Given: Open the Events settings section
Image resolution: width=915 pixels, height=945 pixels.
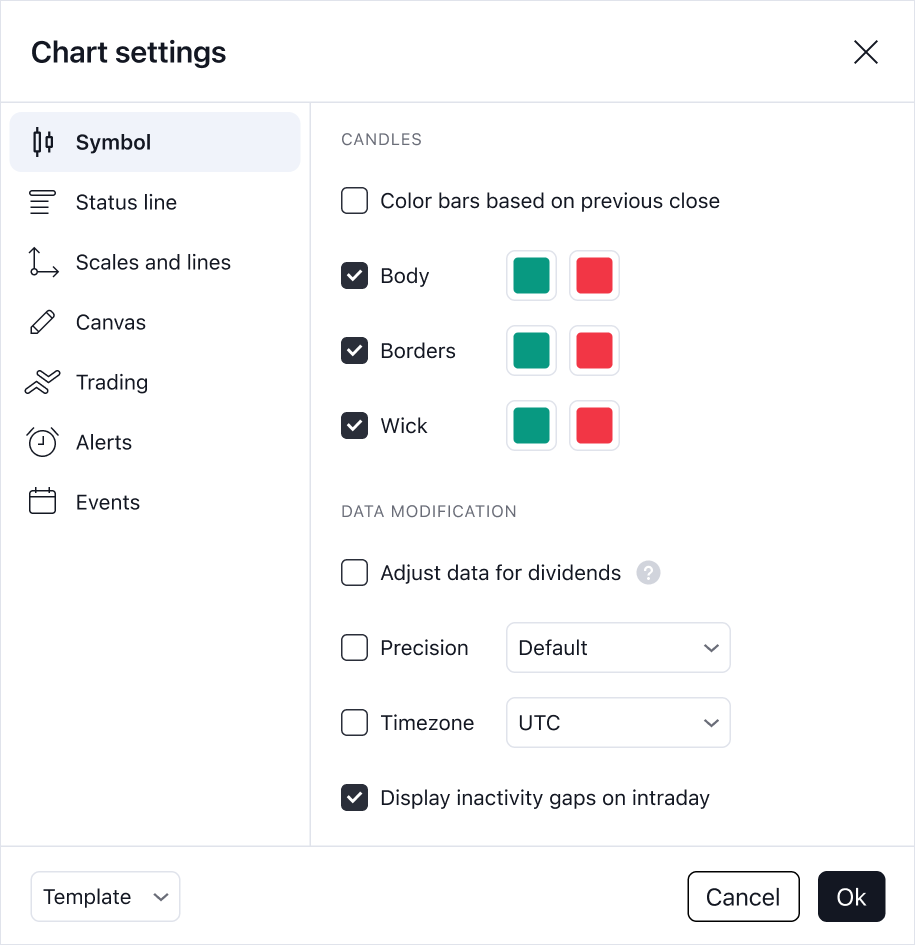Looking at the screenshot, I should [108, 502].
